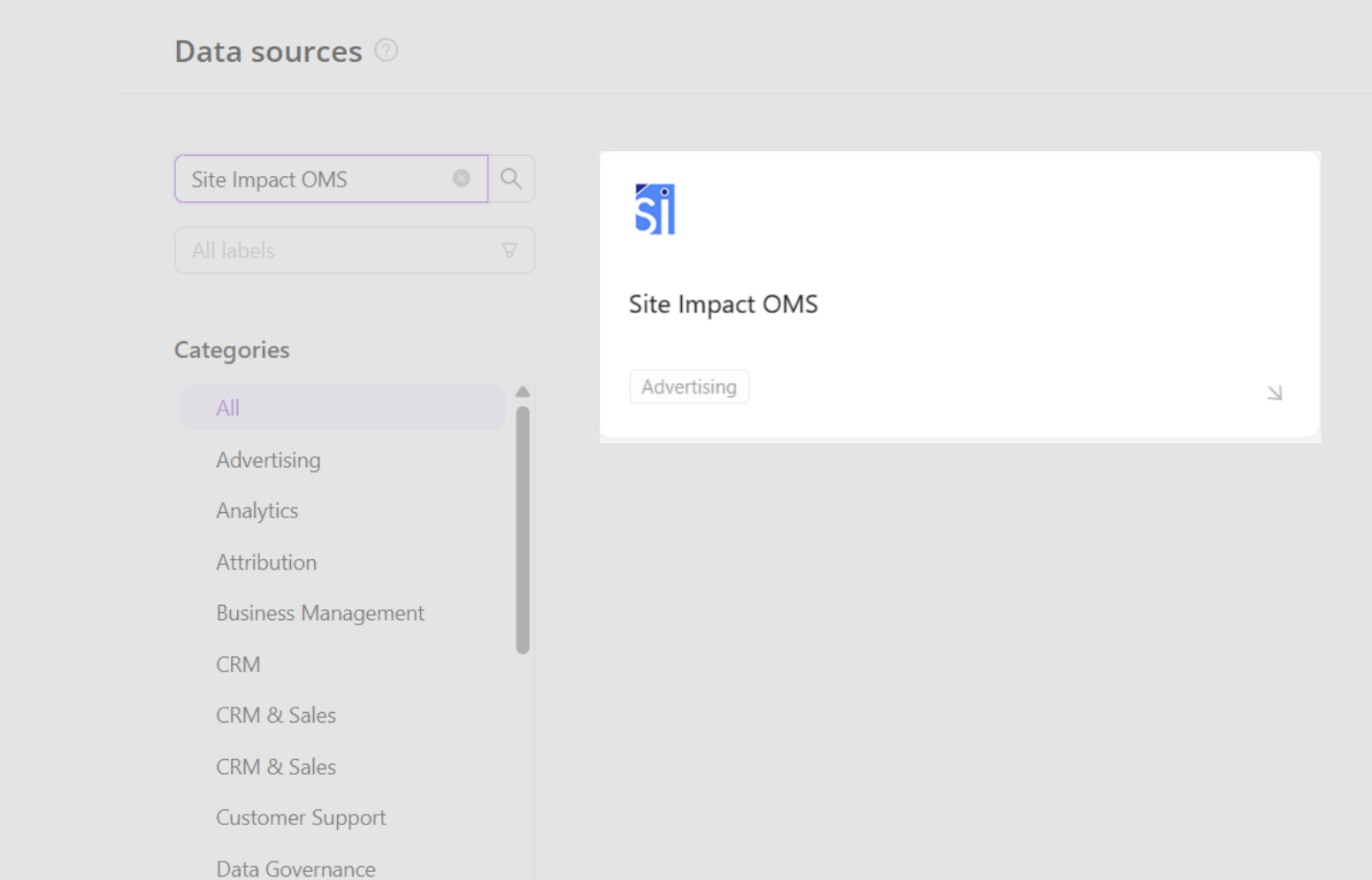Viewport: 1372px width, 880px height.
Task: Clear the search field text
Action: coord(461,179)
